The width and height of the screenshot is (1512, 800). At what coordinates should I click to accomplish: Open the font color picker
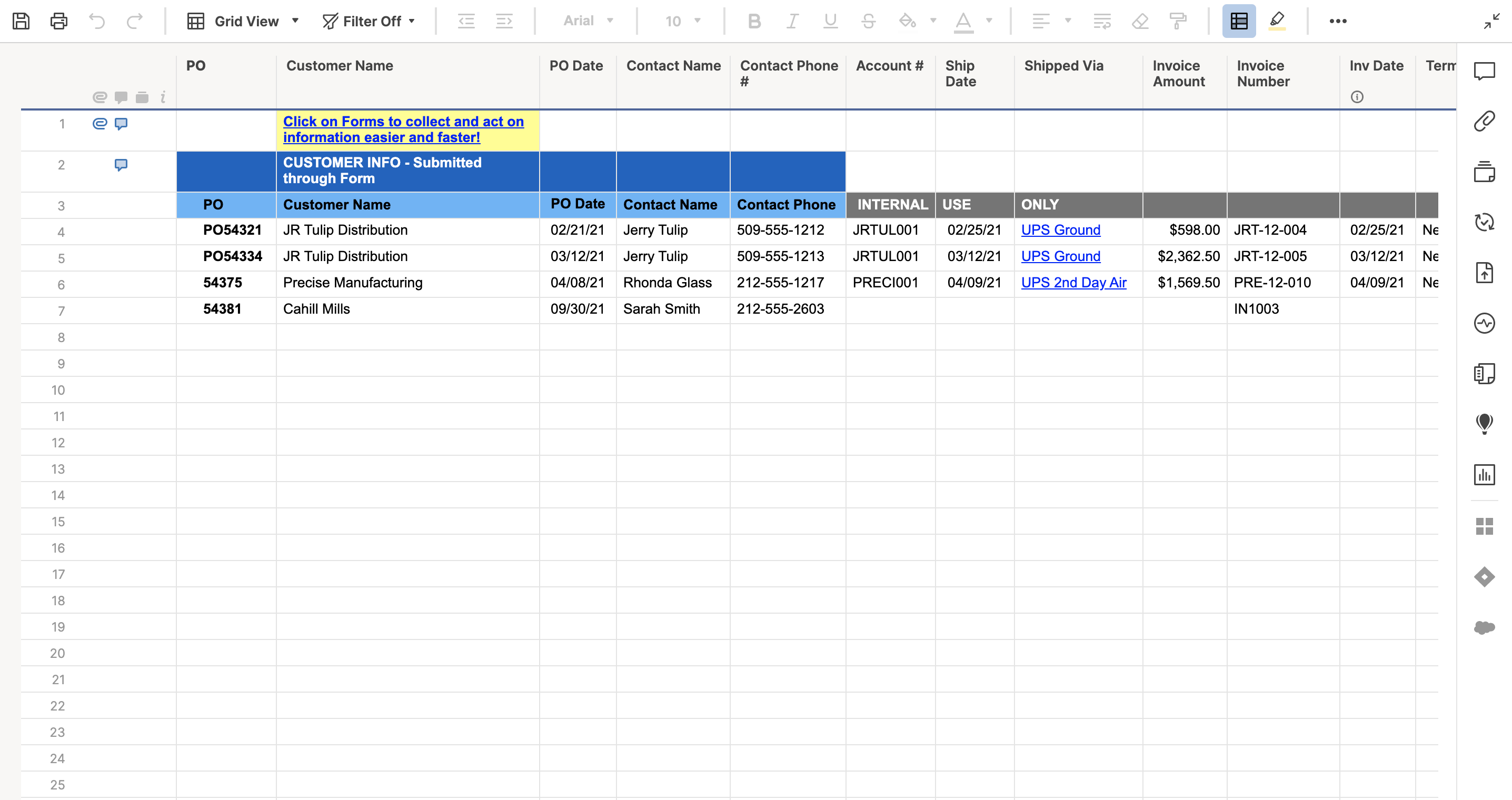point(990,21)
